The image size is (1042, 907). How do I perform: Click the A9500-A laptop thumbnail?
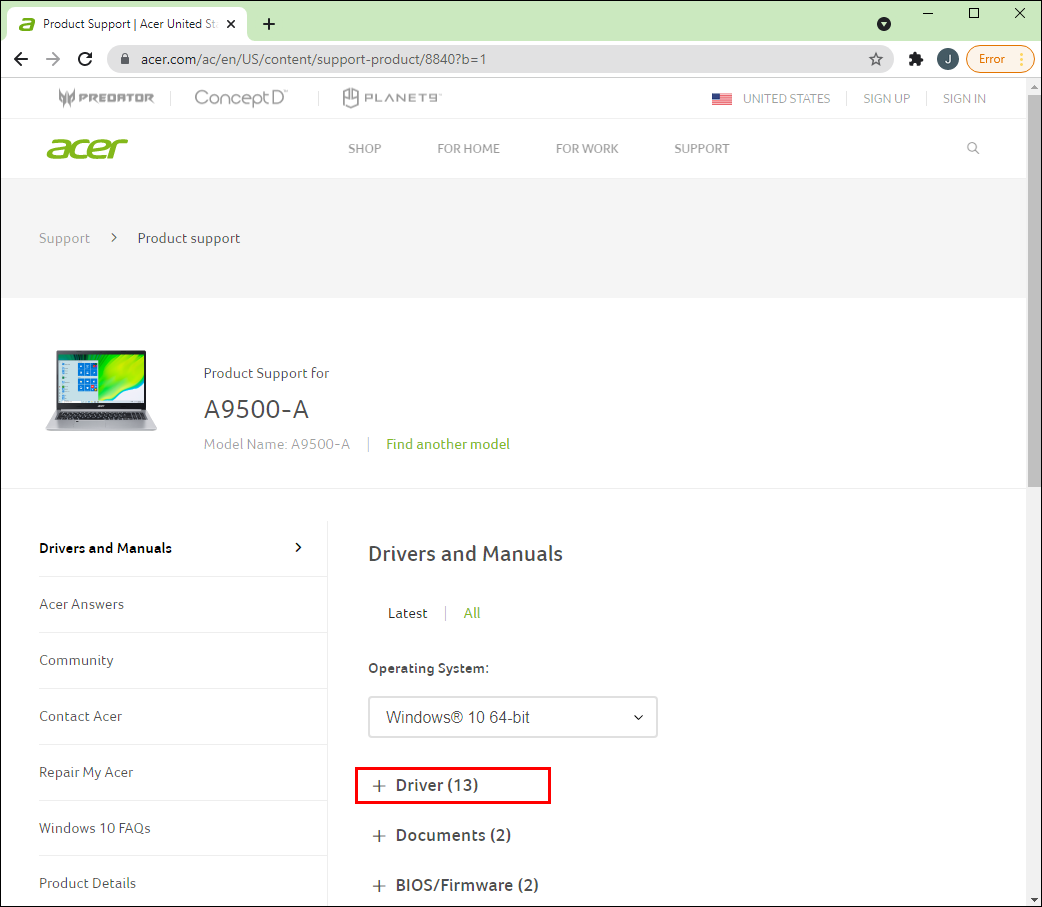[x=101, y=391]
